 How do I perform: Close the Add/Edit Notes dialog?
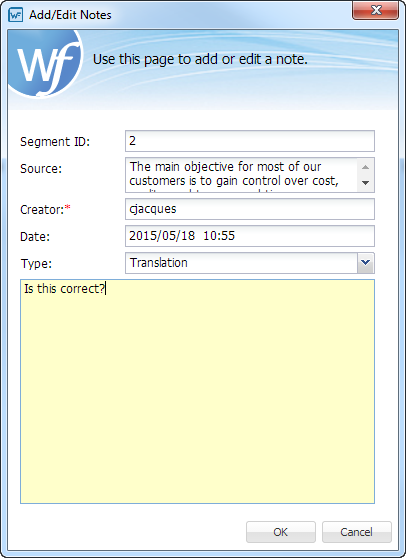(375, 10)
